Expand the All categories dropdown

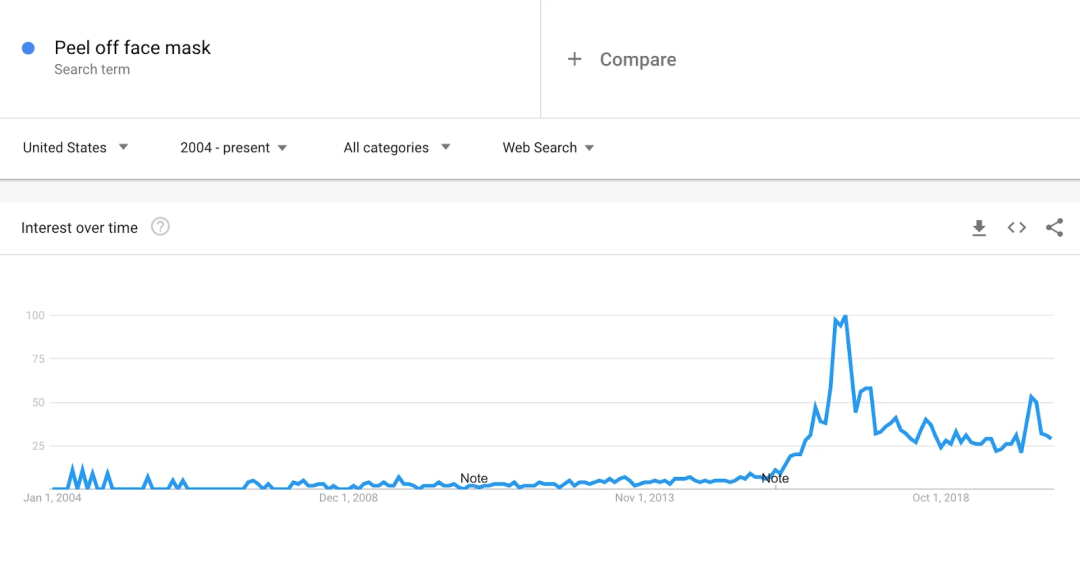[397, 147]
